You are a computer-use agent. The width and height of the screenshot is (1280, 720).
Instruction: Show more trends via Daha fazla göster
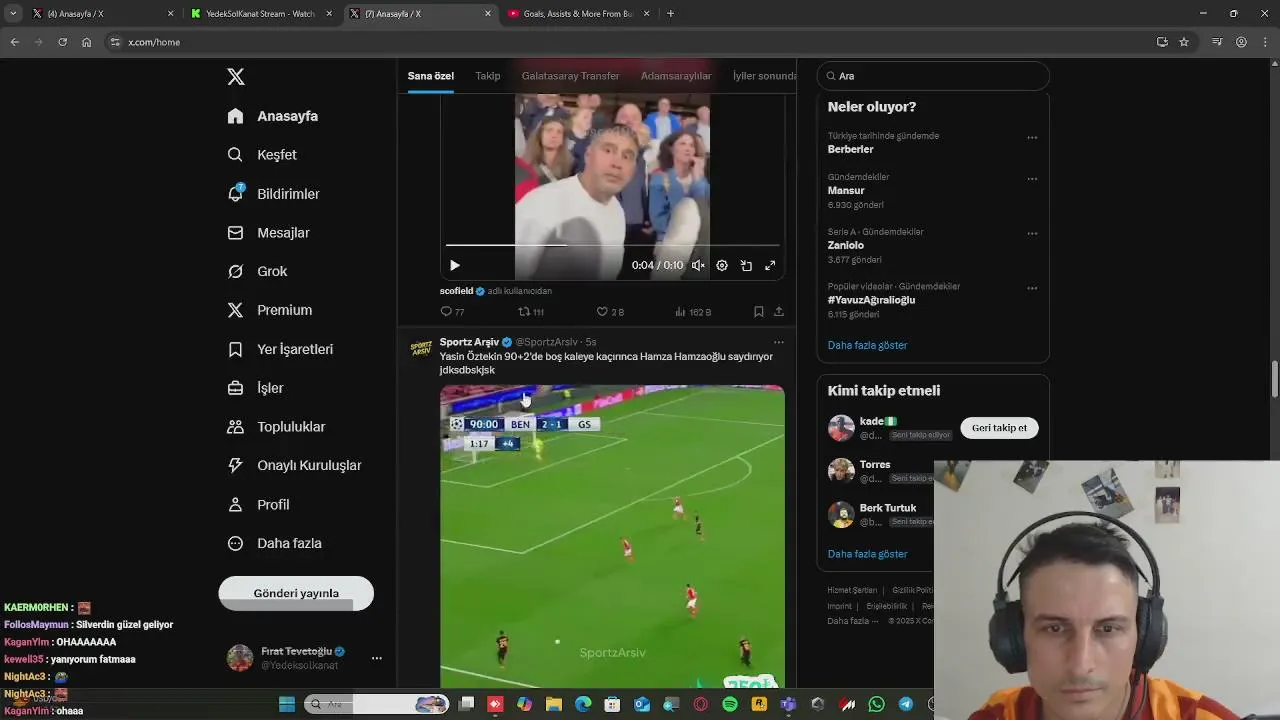867,345
